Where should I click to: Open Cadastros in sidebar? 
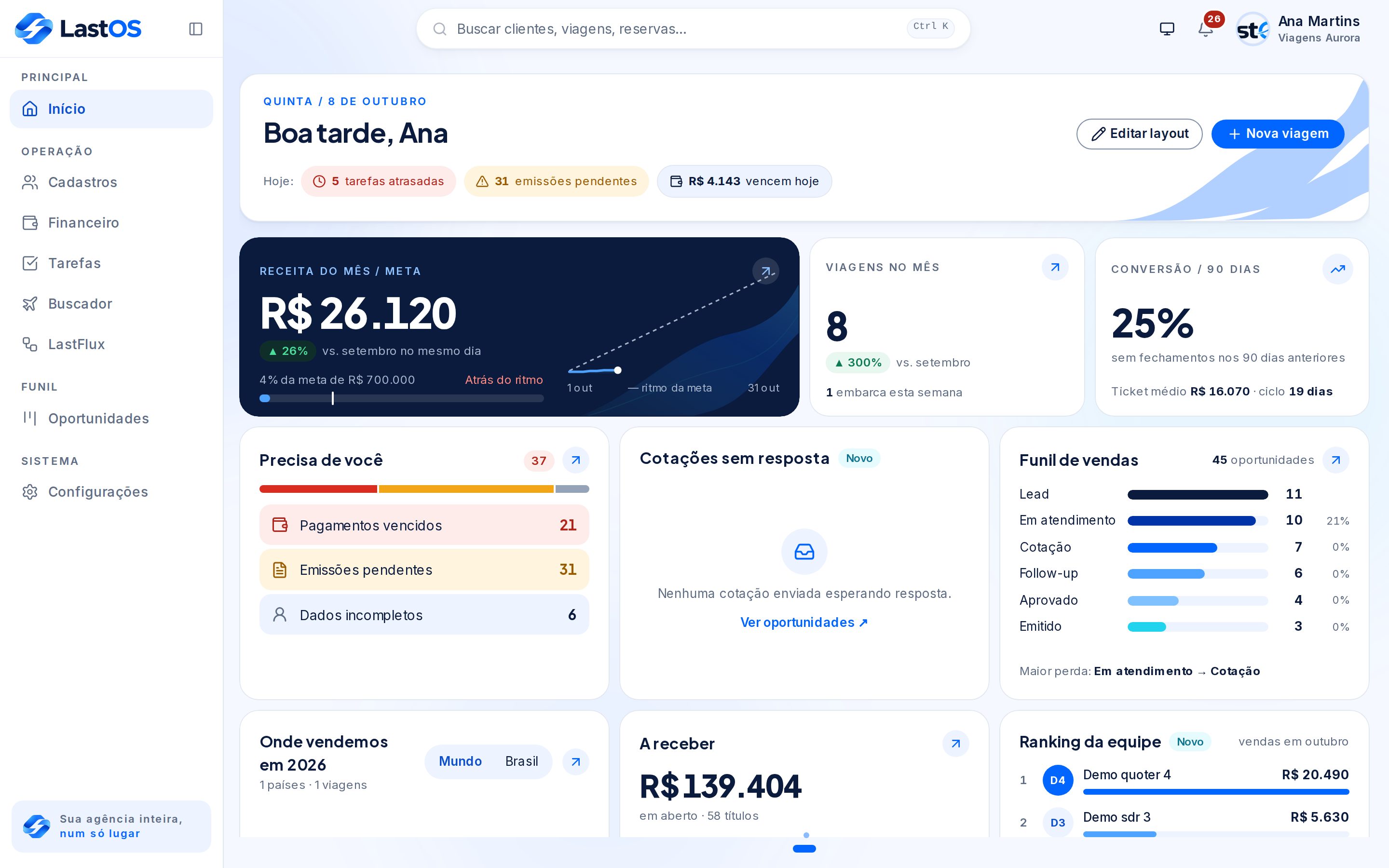111,182
